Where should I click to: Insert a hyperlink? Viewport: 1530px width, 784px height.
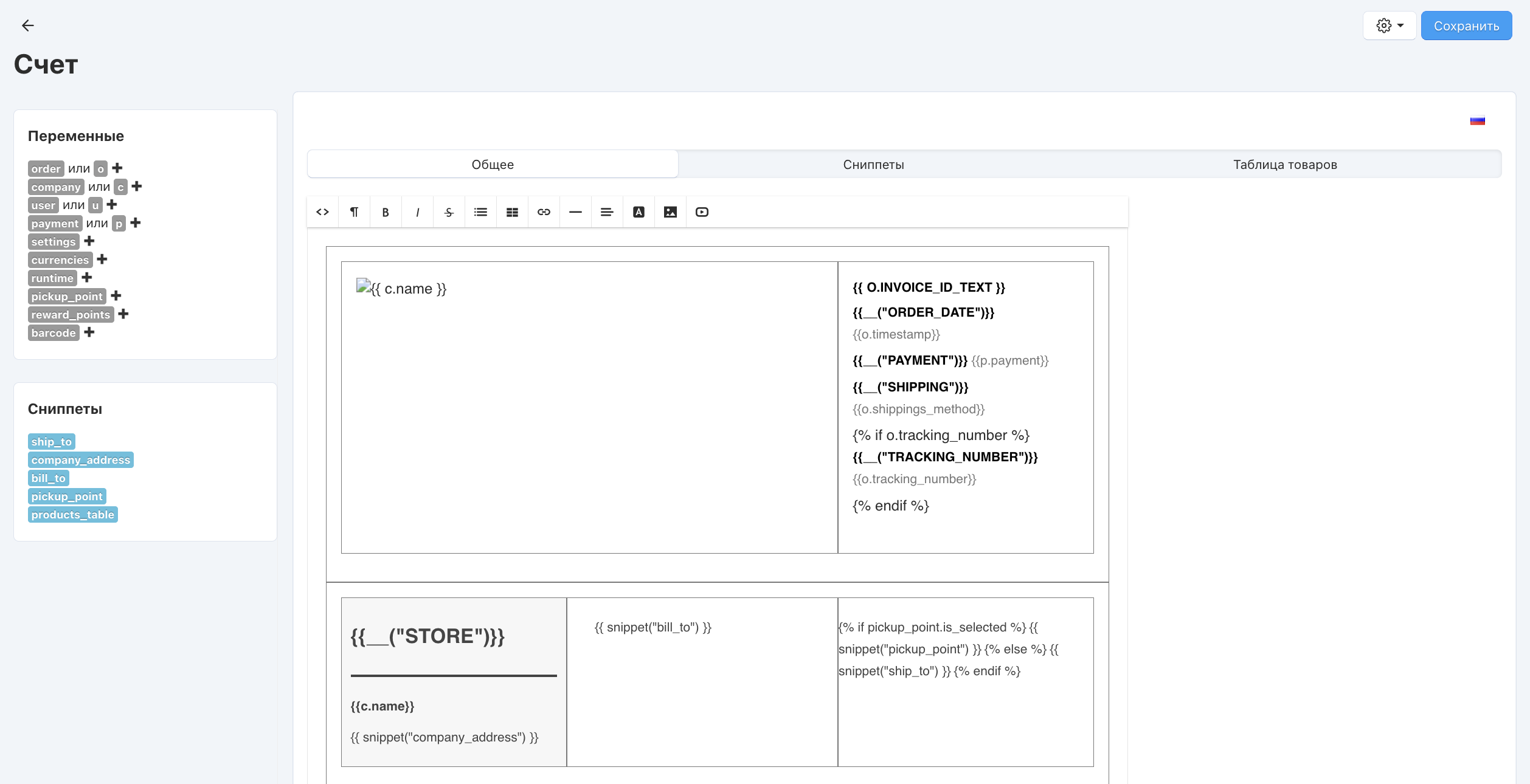(x=544, y=212)
